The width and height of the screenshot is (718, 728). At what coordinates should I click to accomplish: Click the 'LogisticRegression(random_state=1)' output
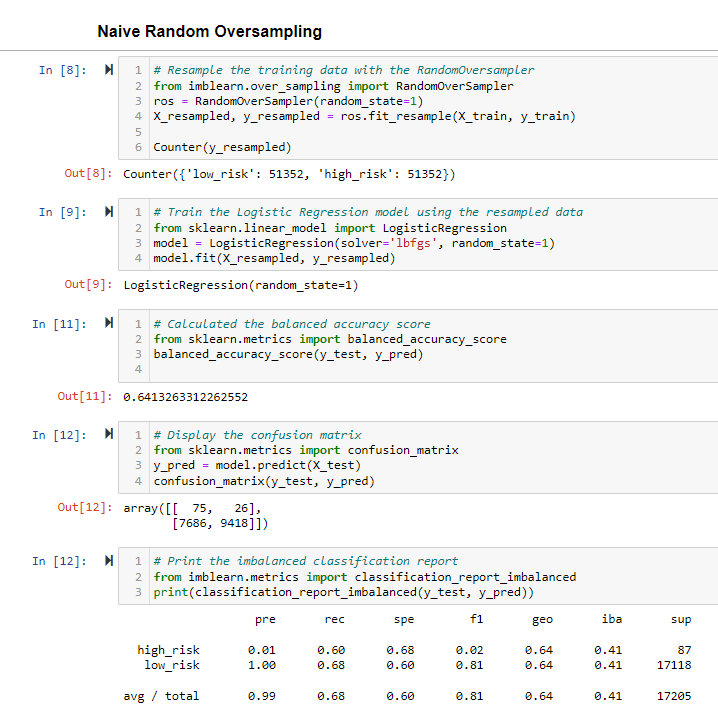tap(241, 285)
